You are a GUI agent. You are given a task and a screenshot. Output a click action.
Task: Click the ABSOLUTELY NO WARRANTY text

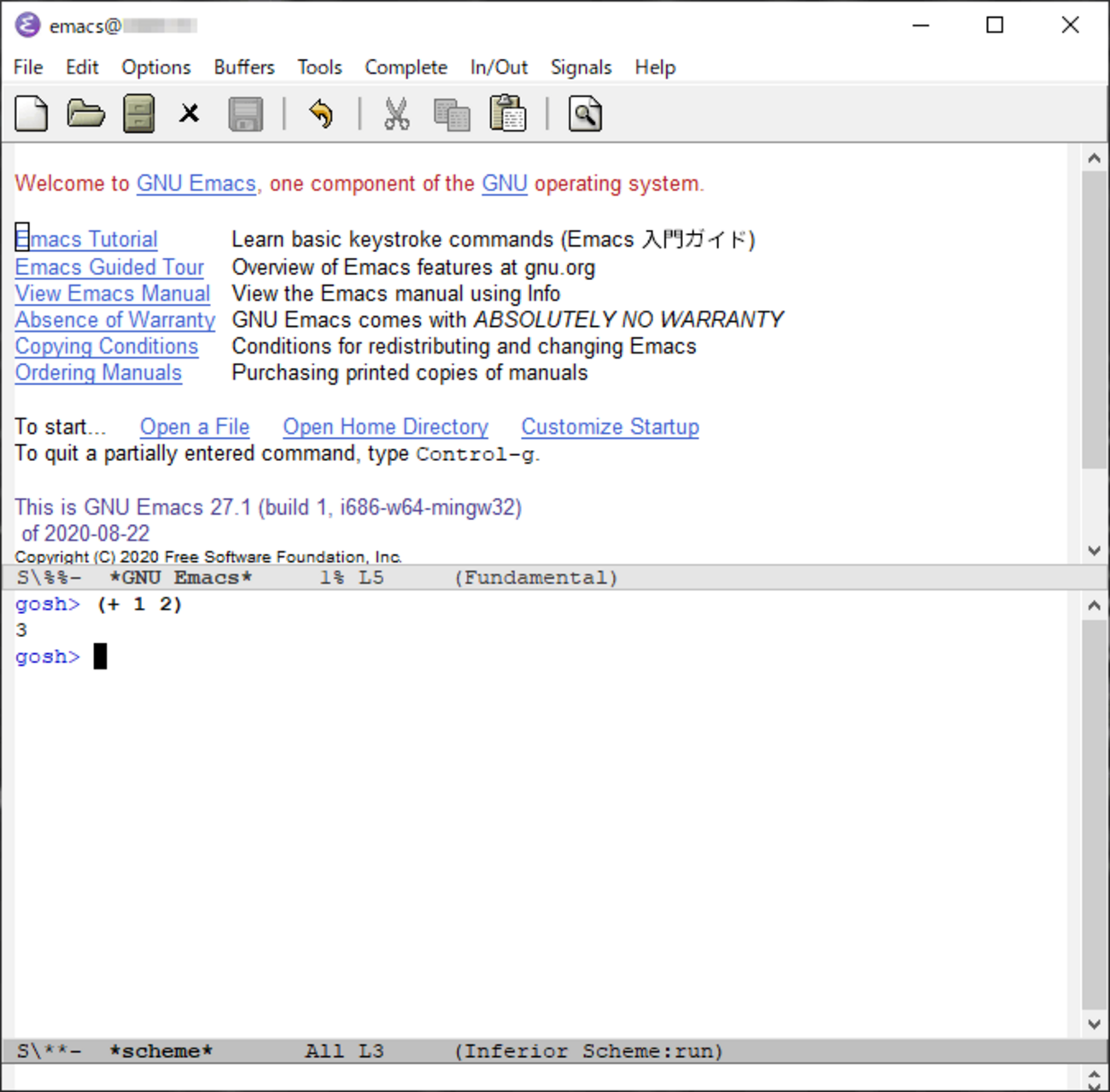coord(628,320)
